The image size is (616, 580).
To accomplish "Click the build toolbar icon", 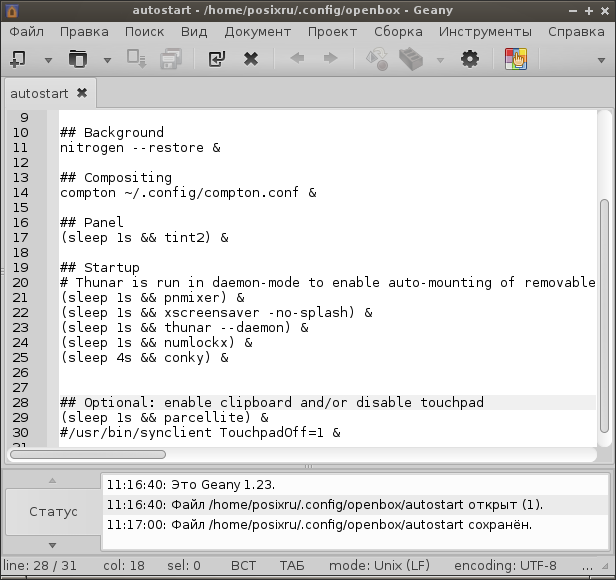I will pos(411,59).
